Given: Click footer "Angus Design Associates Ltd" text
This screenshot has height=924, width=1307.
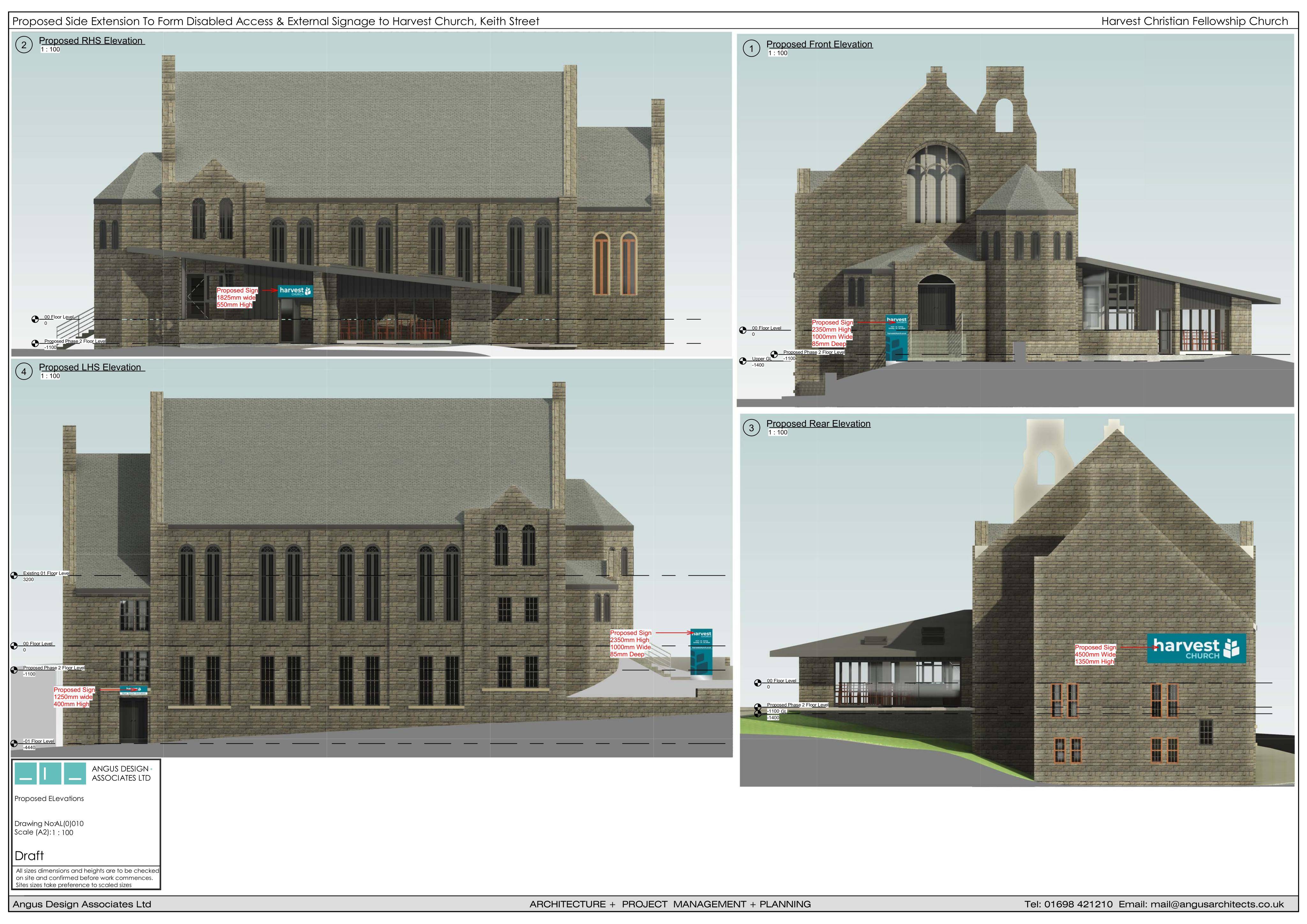Looking at the screenshot, I should point(82,905).
